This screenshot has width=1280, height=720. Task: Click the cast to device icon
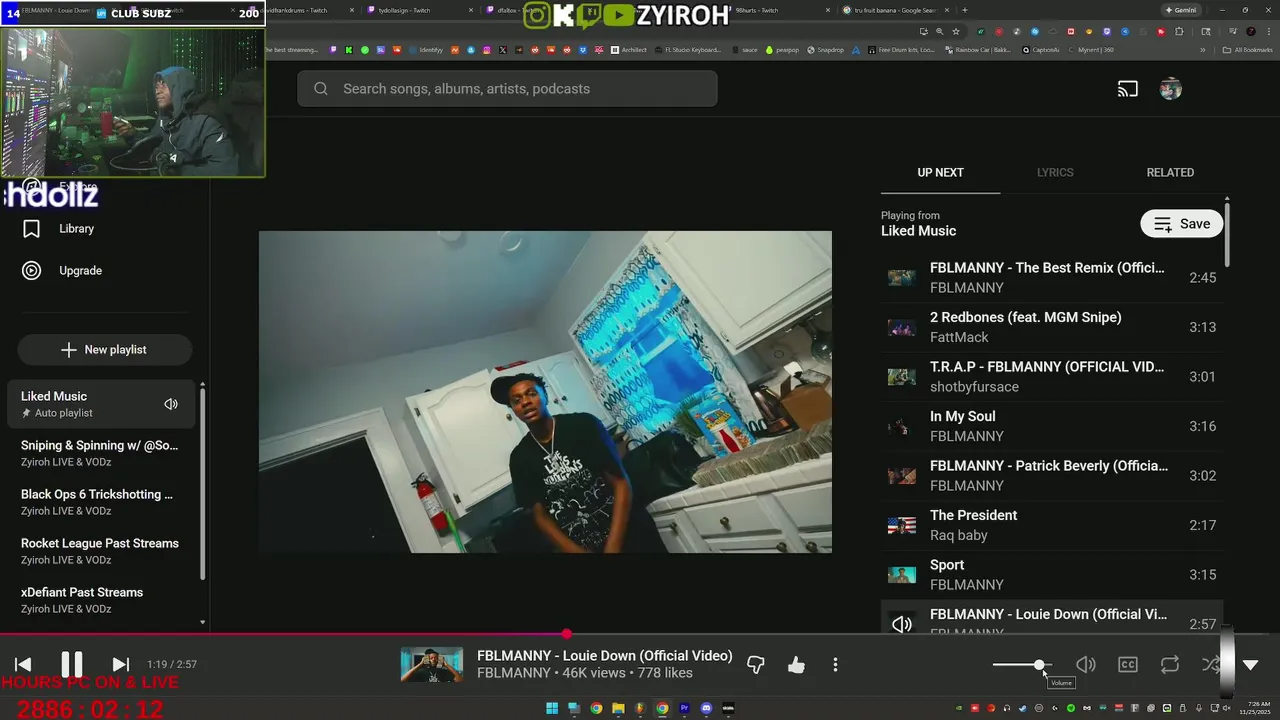tap(1128, 89)
